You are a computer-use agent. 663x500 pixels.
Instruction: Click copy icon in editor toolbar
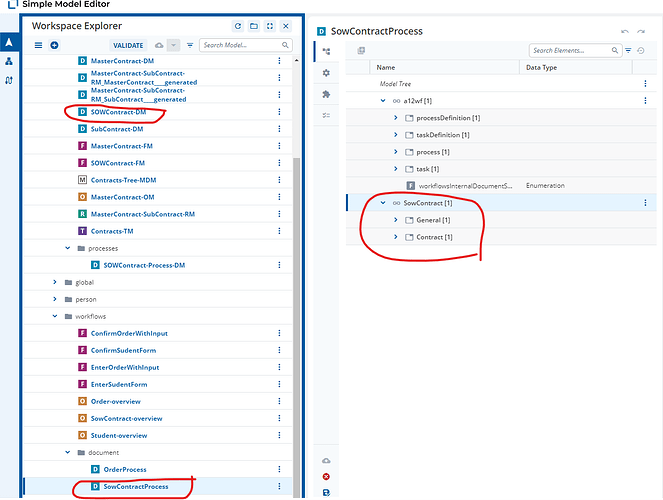pyautogui.click(x=361, y=51)
